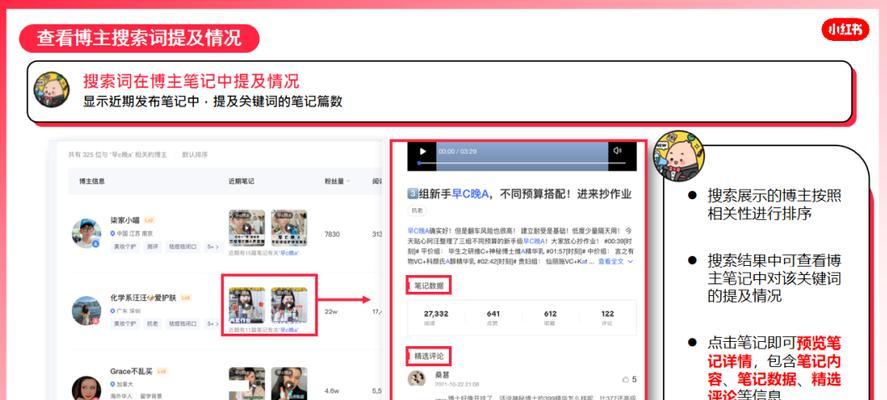Click the location pin next to 广东 深圳
Viewport: 887px width, 400px height.
[x=113, y=311]
